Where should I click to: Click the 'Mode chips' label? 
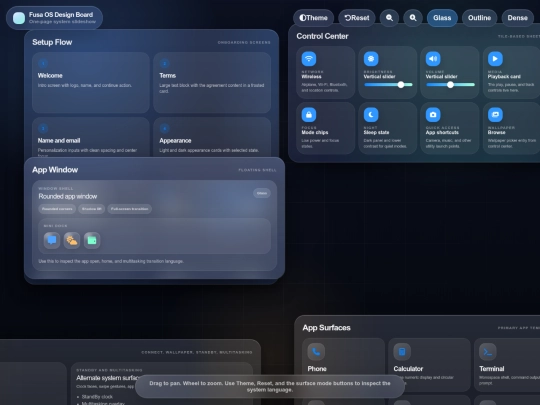pyautogui.click(x=315, y=132)
